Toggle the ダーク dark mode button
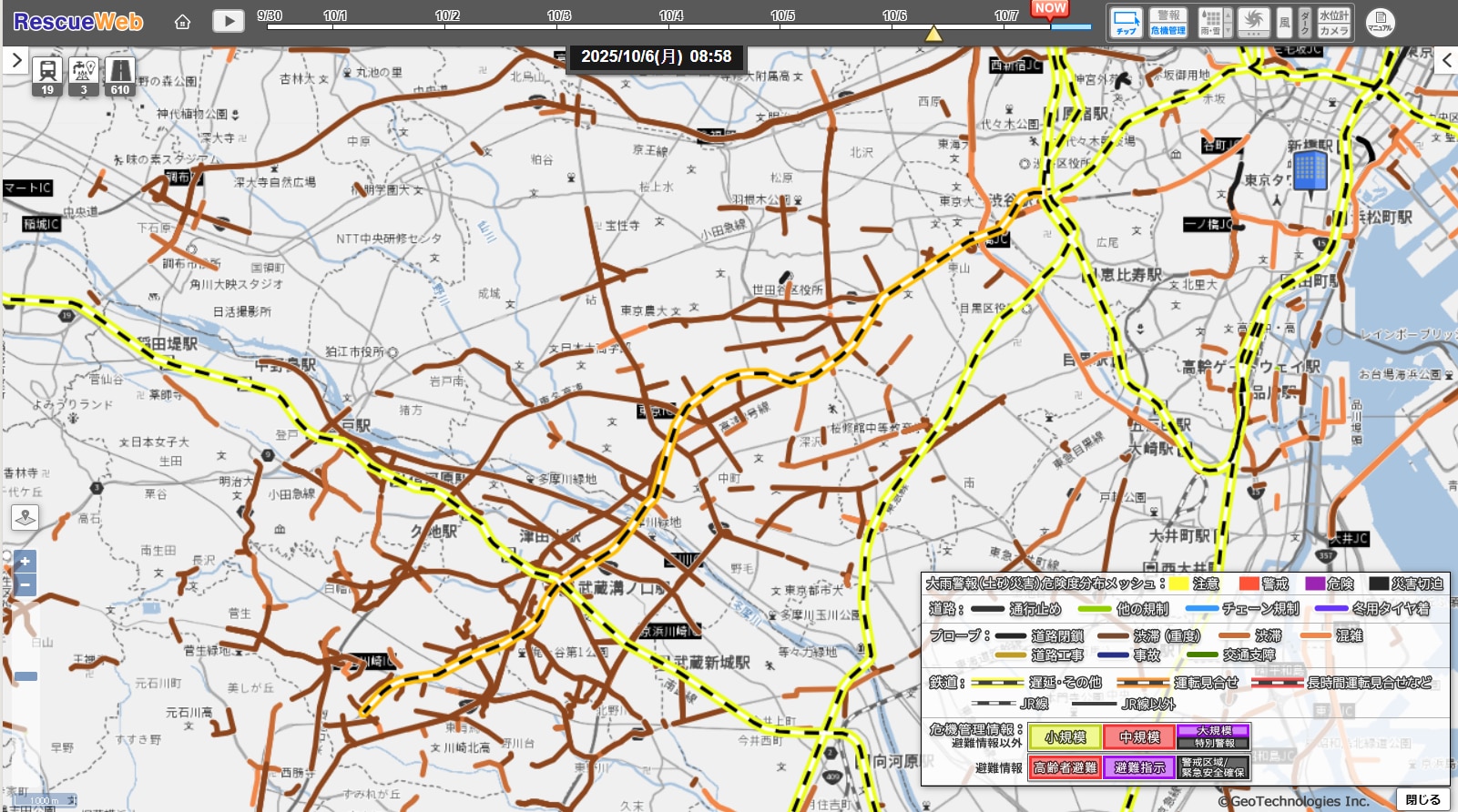This screenshot has height=812, width=1458. coord(1304,22)
